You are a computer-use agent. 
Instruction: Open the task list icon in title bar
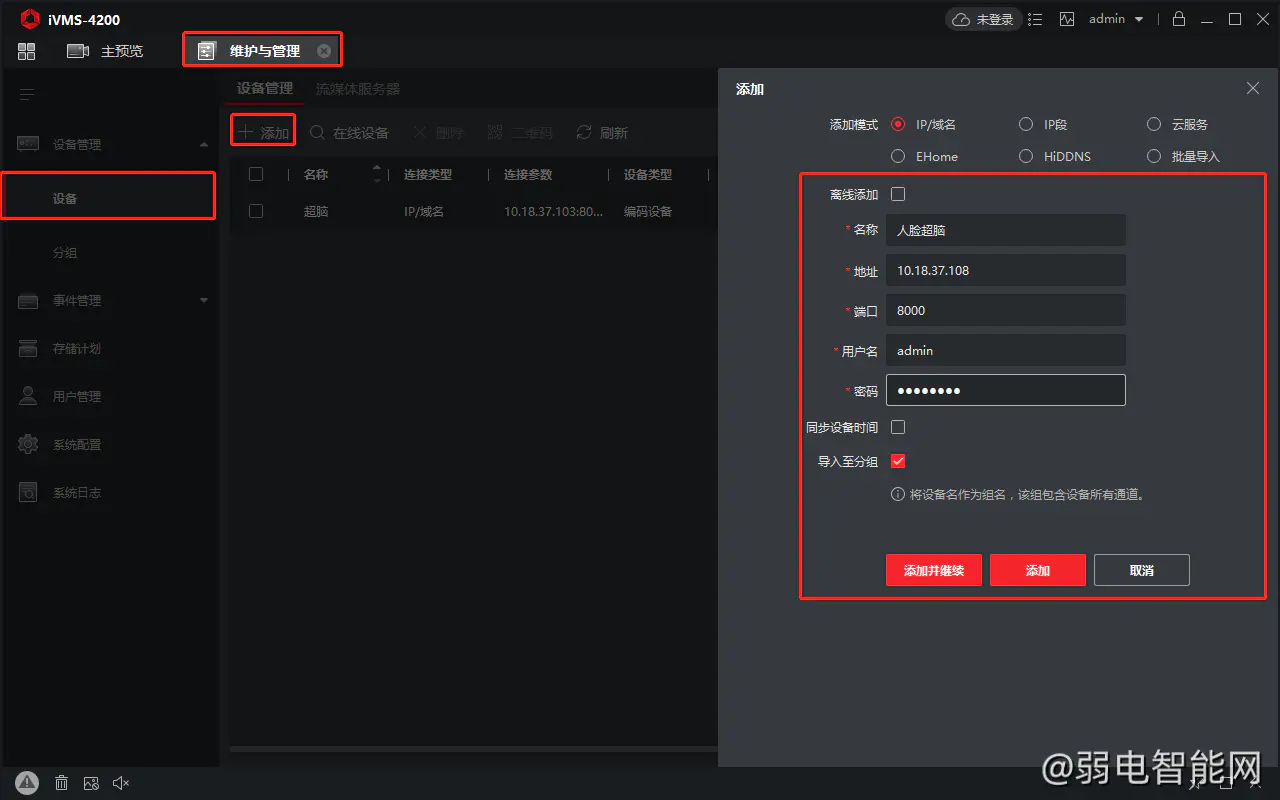(x=1036, y=19)
